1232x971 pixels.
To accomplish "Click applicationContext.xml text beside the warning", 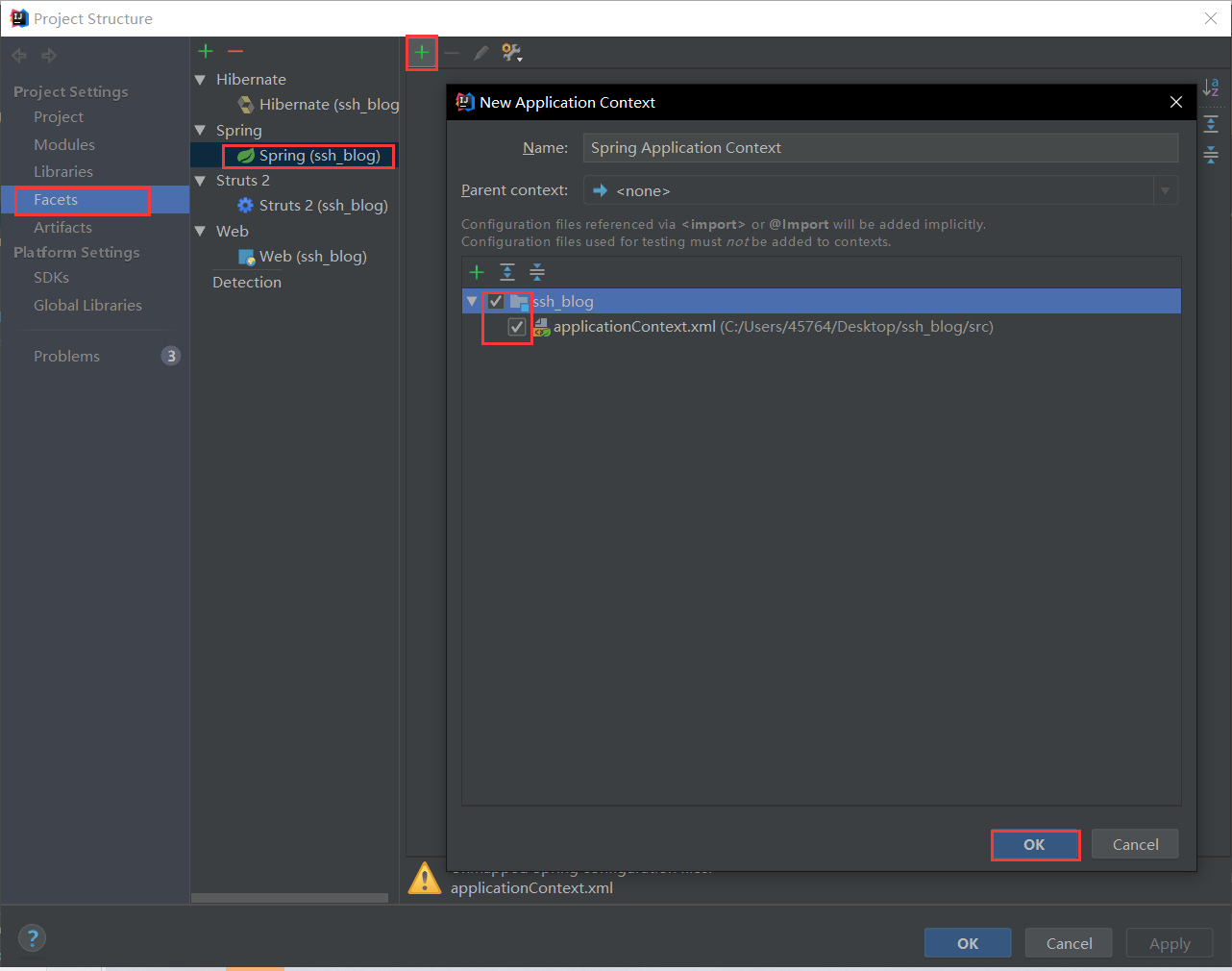I will 531,888.
